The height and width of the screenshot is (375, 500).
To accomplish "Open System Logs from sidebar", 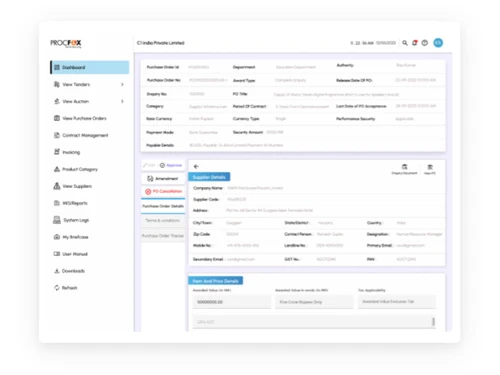I will point(76,220).
